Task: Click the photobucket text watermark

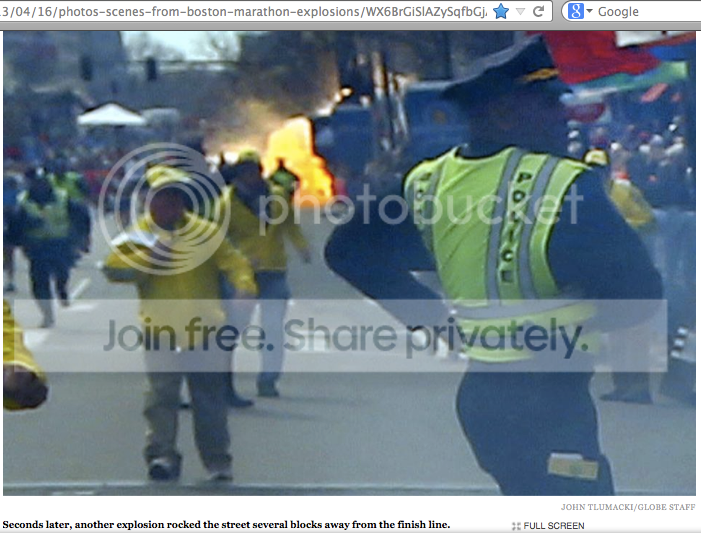Action: click(420, 205)
